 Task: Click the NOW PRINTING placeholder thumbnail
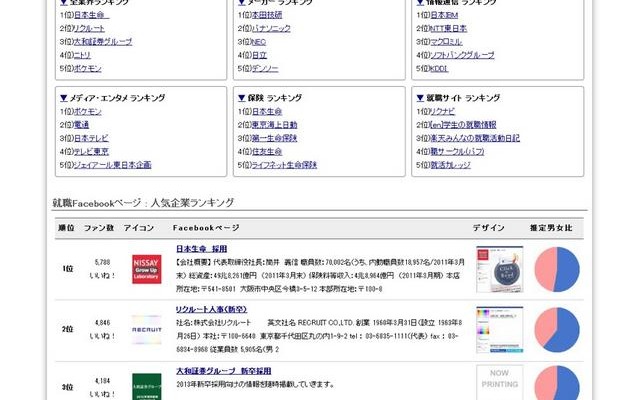pyautogui.click(x=500, y=382)
